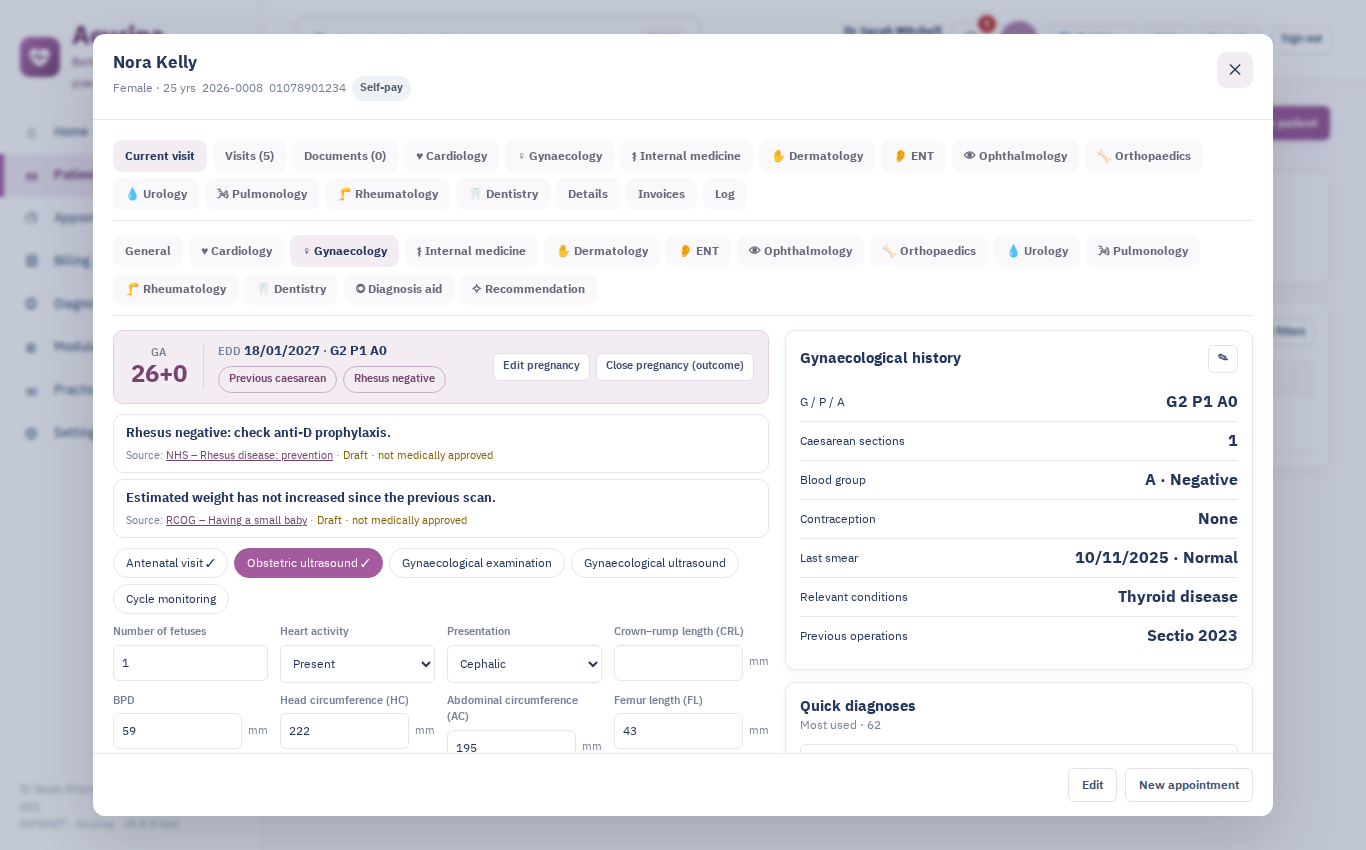Expand the Presentation dropdown showing Cephalic
The height and width of the screenshot is (850, 1366).
click(524, 664)
